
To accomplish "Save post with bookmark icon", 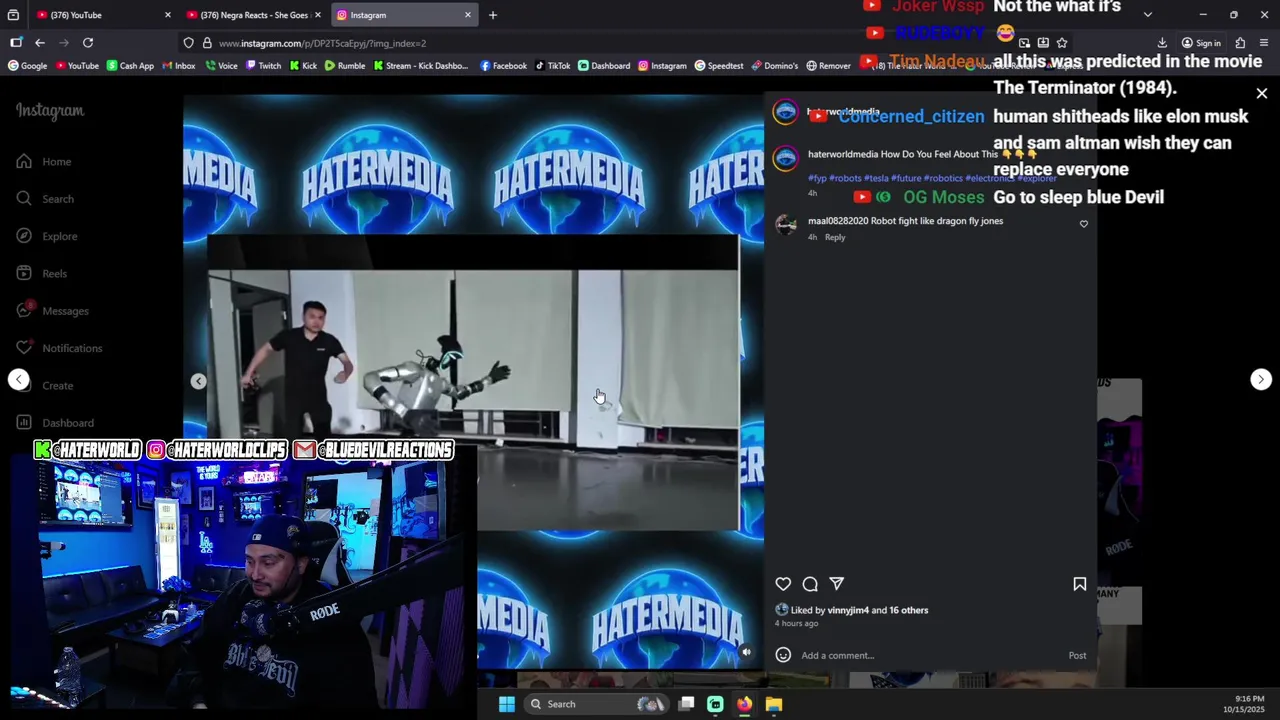I will click(x=1080, y=584).
